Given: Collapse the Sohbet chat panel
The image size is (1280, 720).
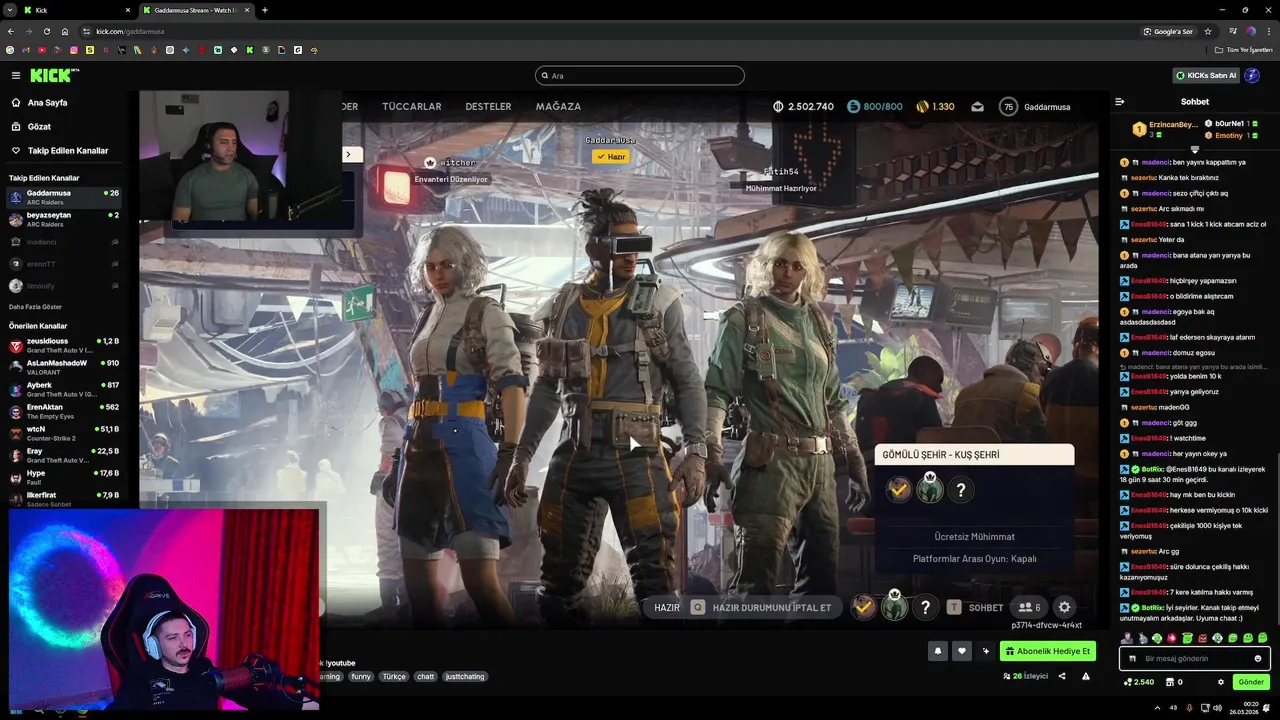Looking at the screenshot, I should pos(1119,101).
